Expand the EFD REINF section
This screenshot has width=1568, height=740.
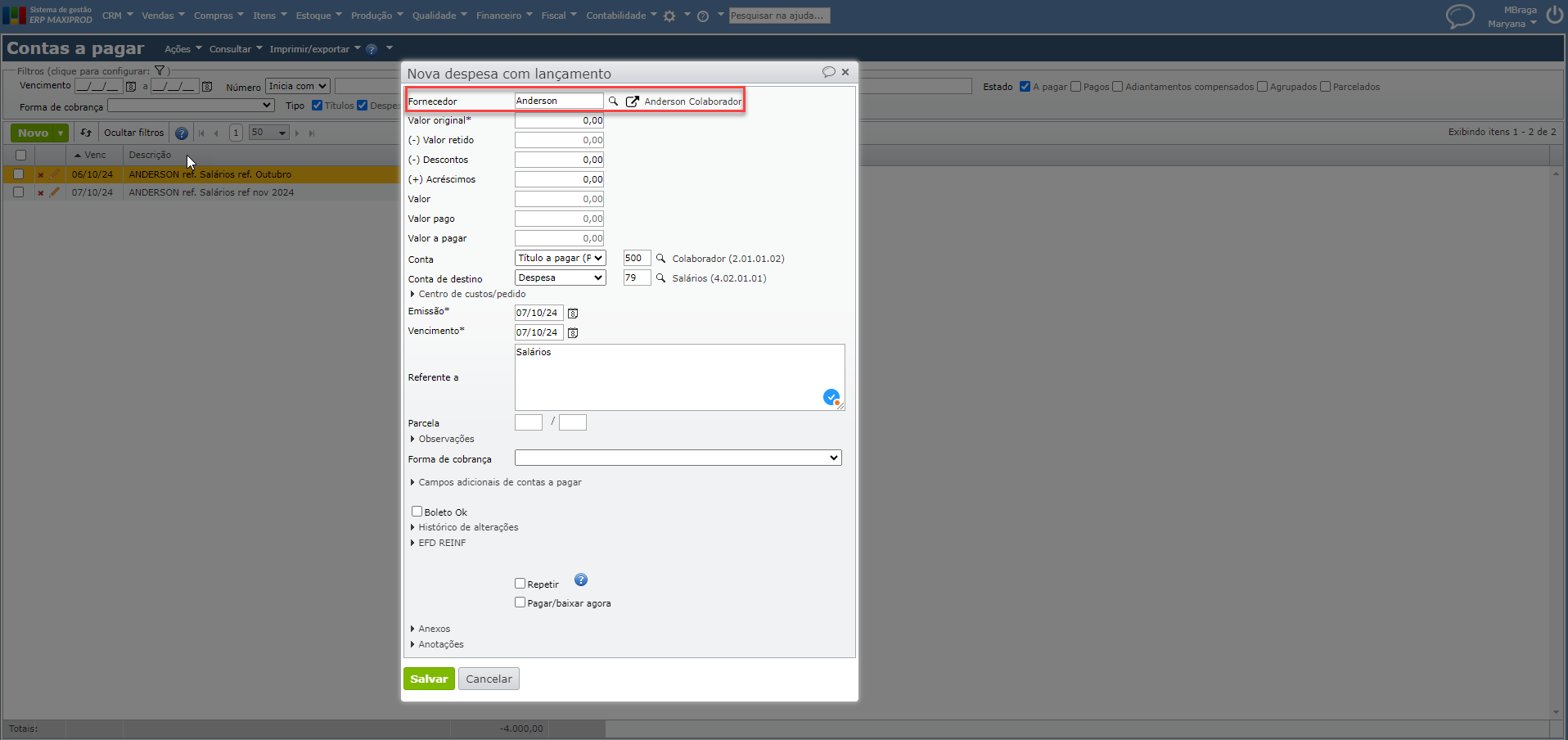438,543
